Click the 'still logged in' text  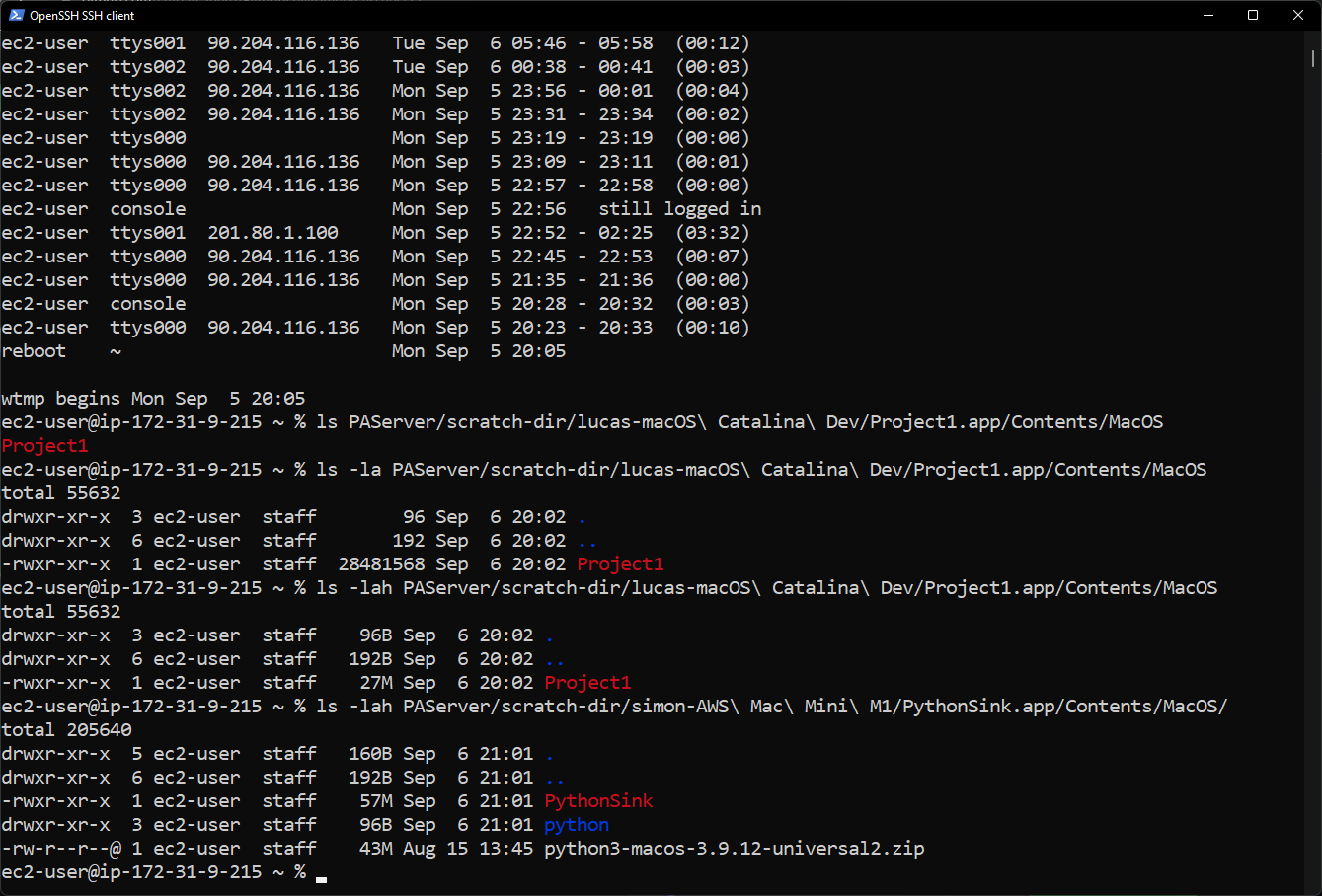pos(680,209)
